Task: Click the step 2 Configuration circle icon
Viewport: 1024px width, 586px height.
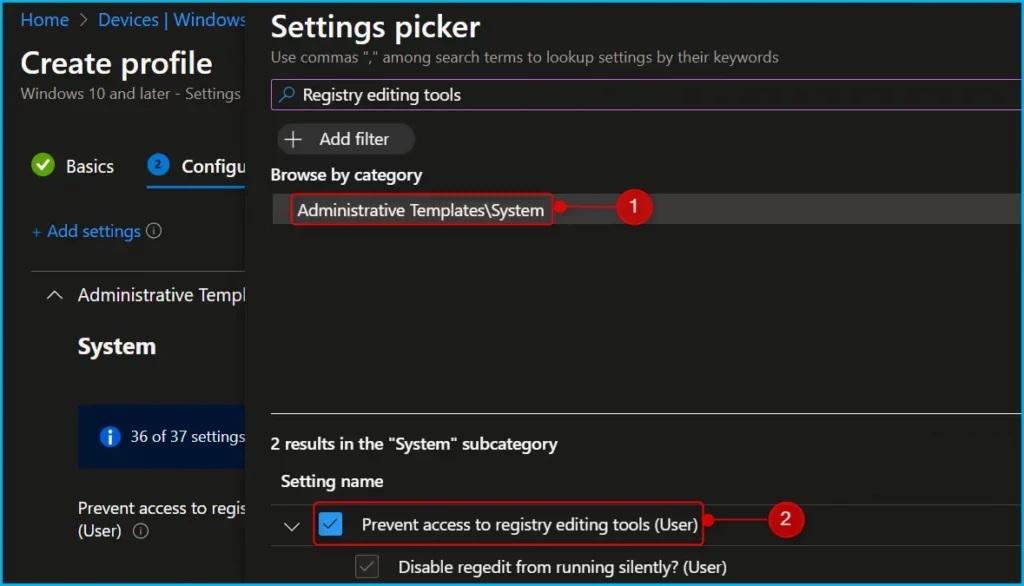Action: 158,166
